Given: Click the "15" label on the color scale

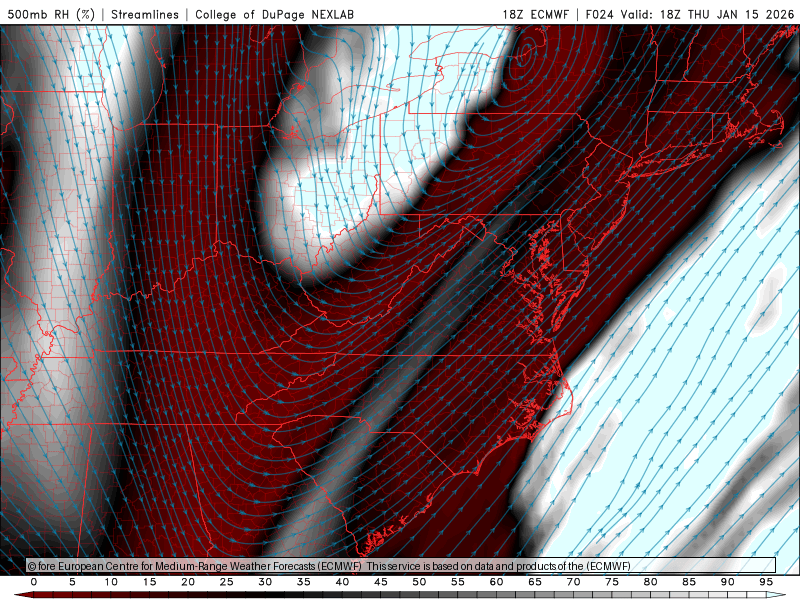Looking at the screenshot, I should coord(149,582).
